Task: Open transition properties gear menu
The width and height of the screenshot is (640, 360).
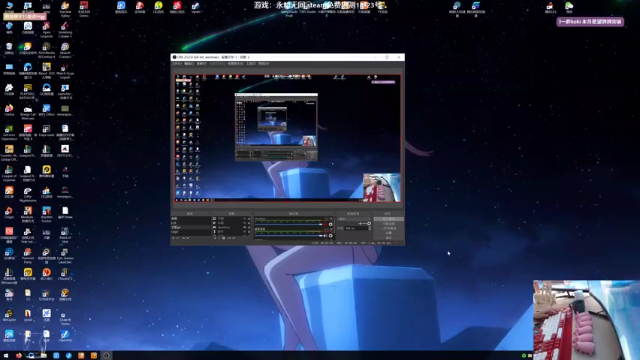Action: (369, 223)
